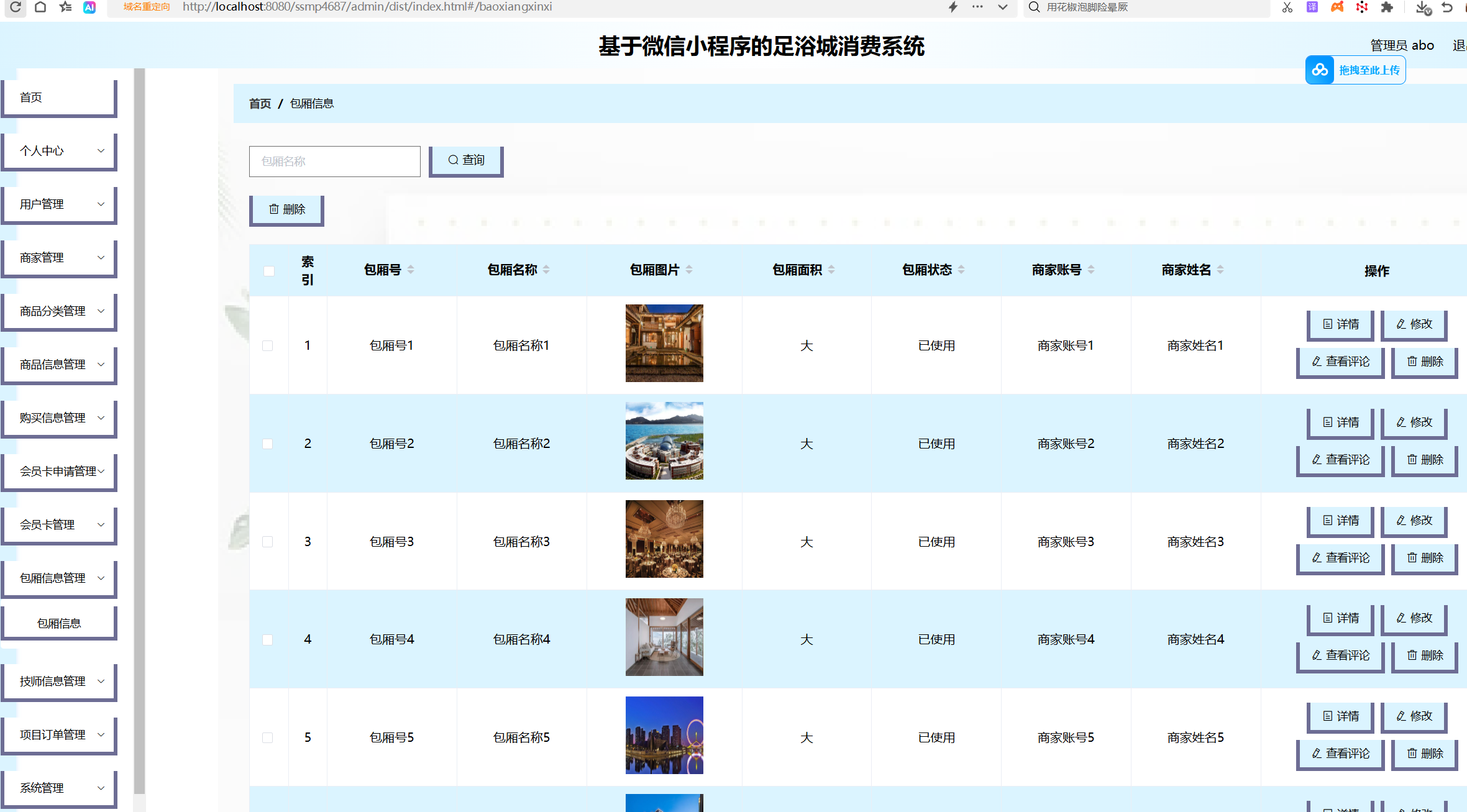This screenshot has height=812, width=1467.
Task: Click 查看评论 for 包厢号3
Action: 1340,559
